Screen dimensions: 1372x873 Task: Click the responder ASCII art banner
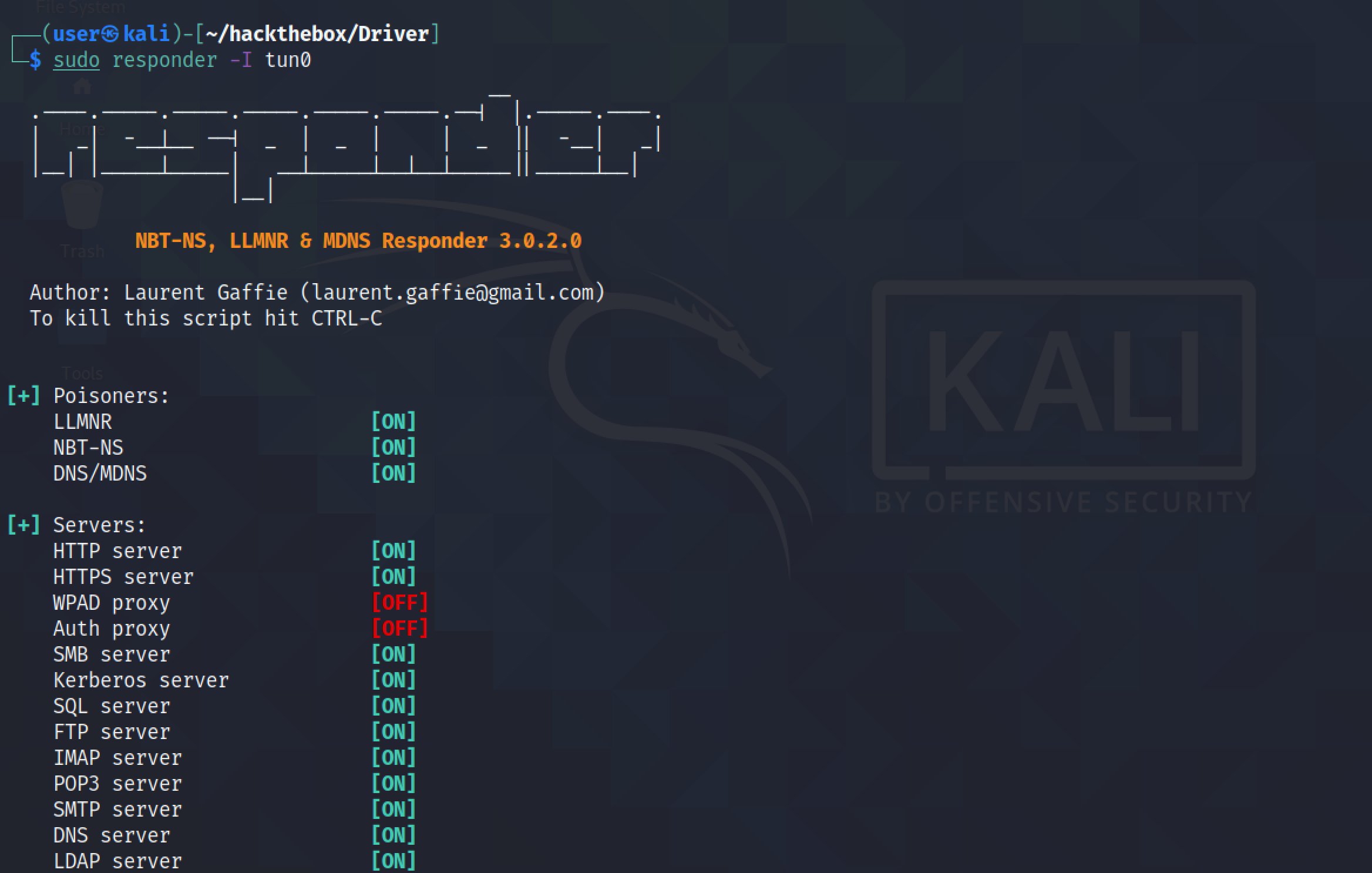347,147
